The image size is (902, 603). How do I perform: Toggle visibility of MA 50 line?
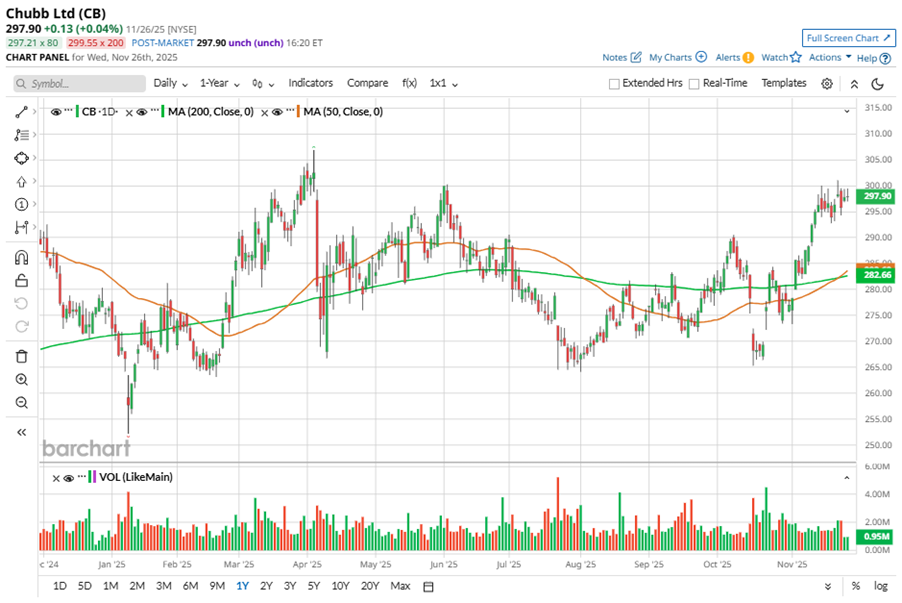[x=277, y=112]
